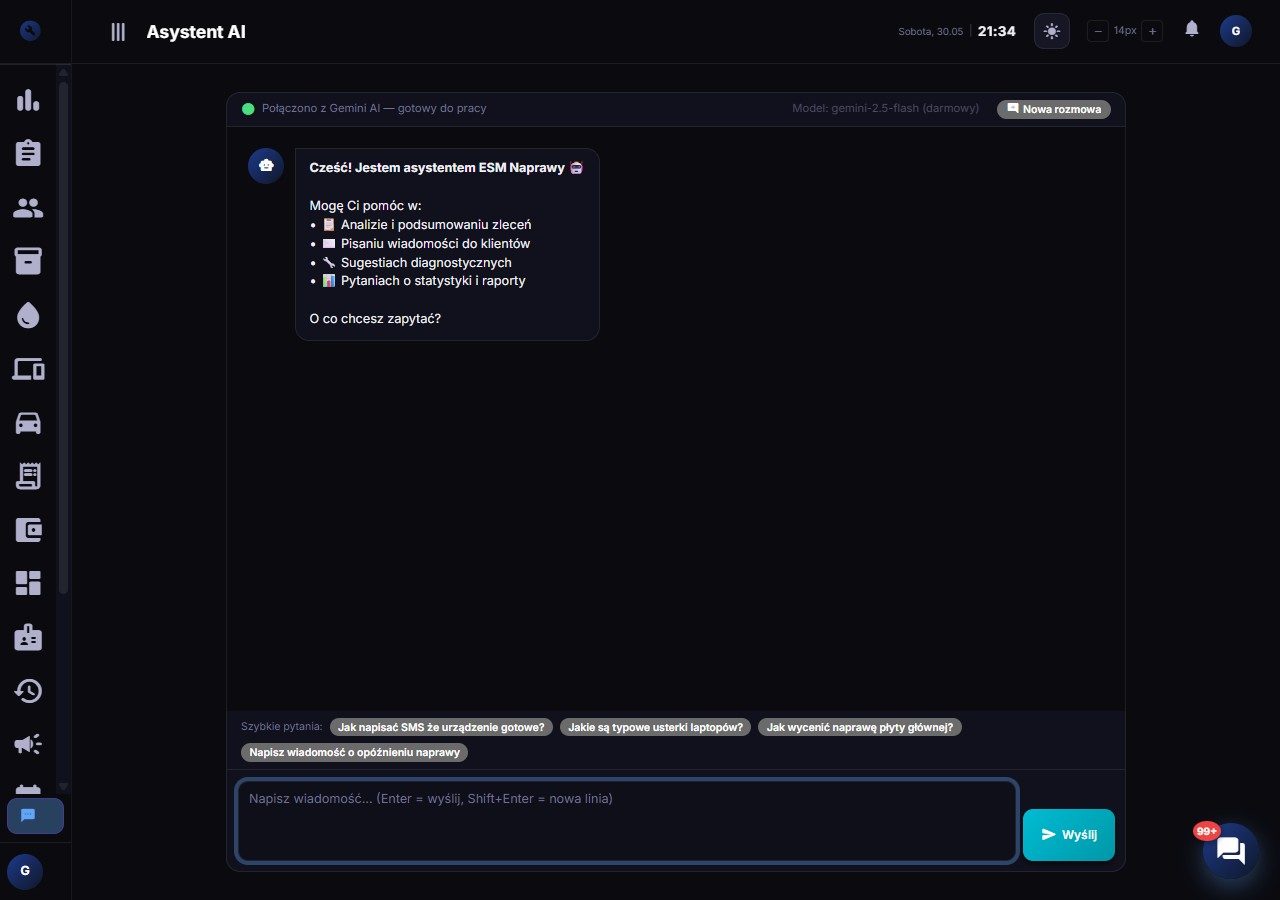Focus the Napisz wiadomość message input
This screenshot has height=900, width=1280.
(627, 821)
